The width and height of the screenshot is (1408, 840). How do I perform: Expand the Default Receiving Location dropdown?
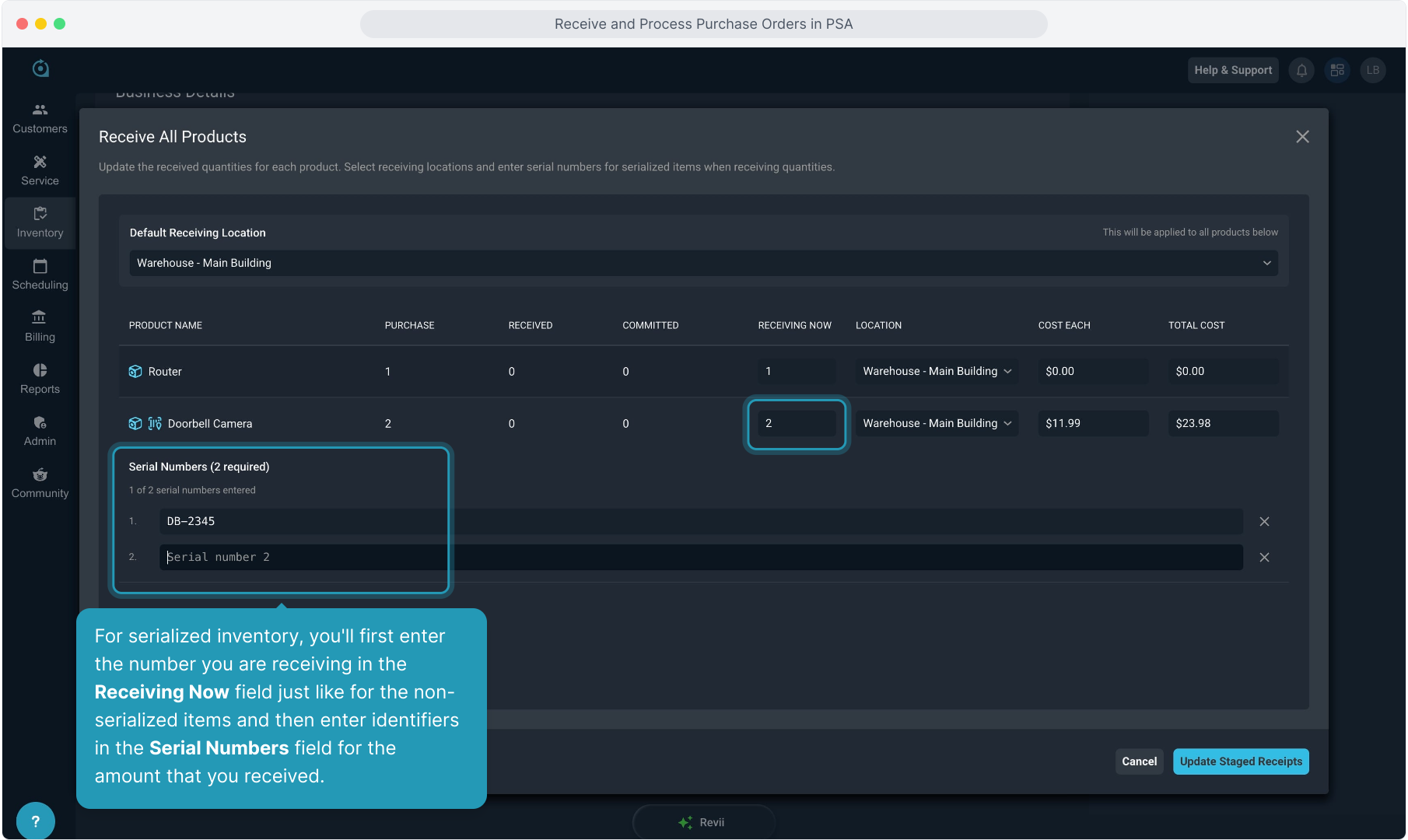coord(703,263)
